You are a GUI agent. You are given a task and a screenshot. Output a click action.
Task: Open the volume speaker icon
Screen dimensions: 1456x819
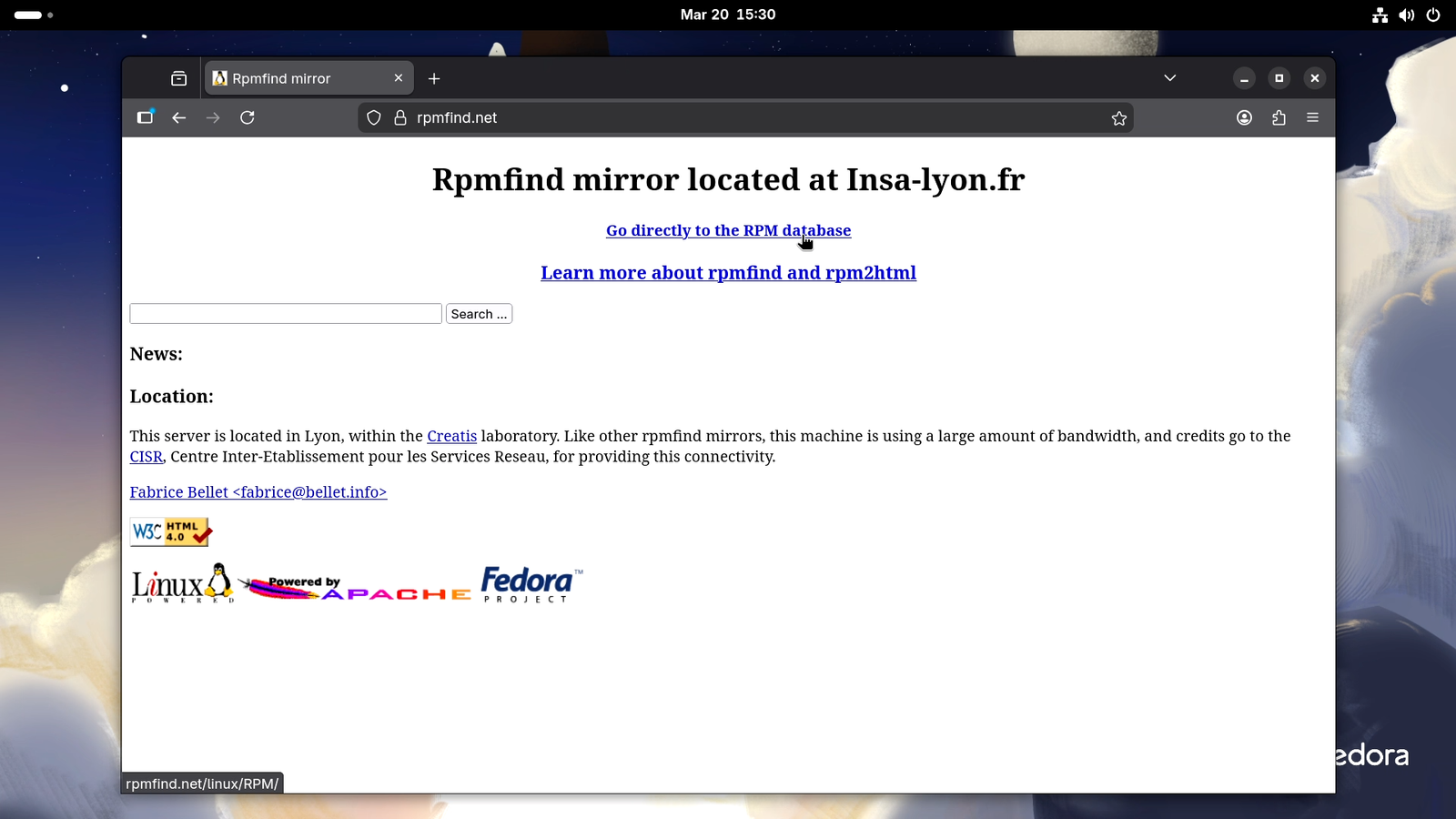point(1407,15)
